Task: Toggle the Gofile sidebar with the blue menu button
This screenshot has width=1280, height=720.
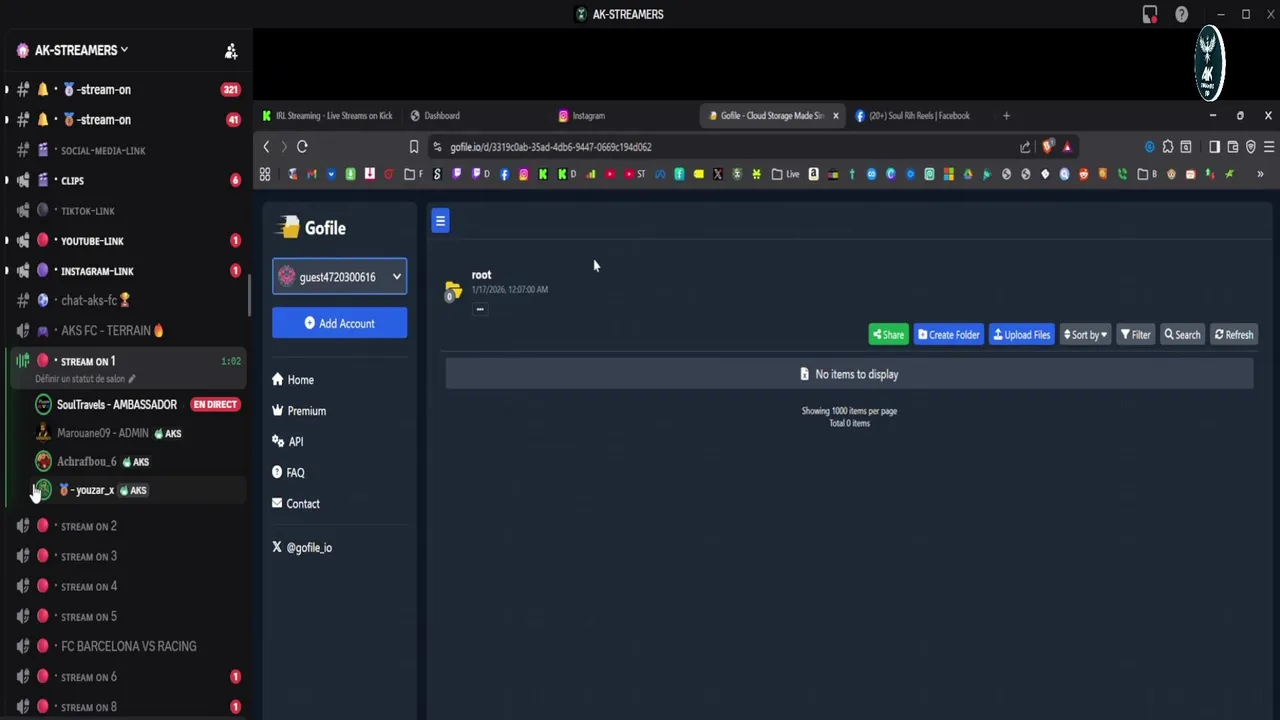Action: tap(440, 221)
